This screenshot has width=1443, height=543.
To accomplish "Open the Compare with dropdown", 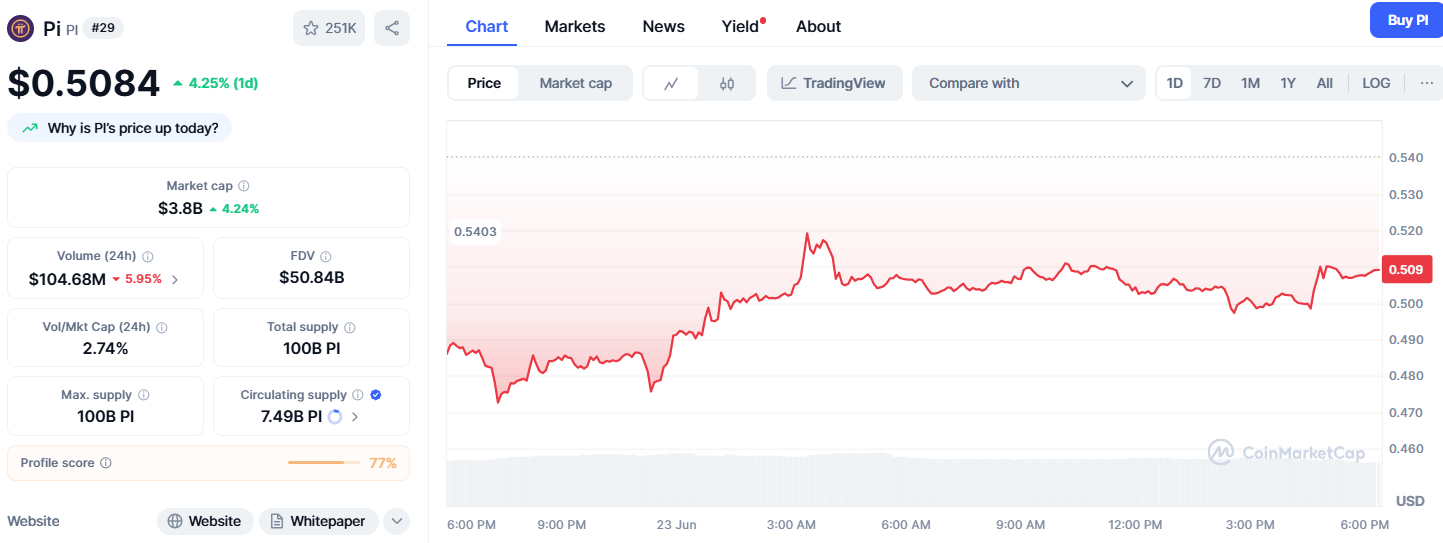I will [x=1029, y=83].
